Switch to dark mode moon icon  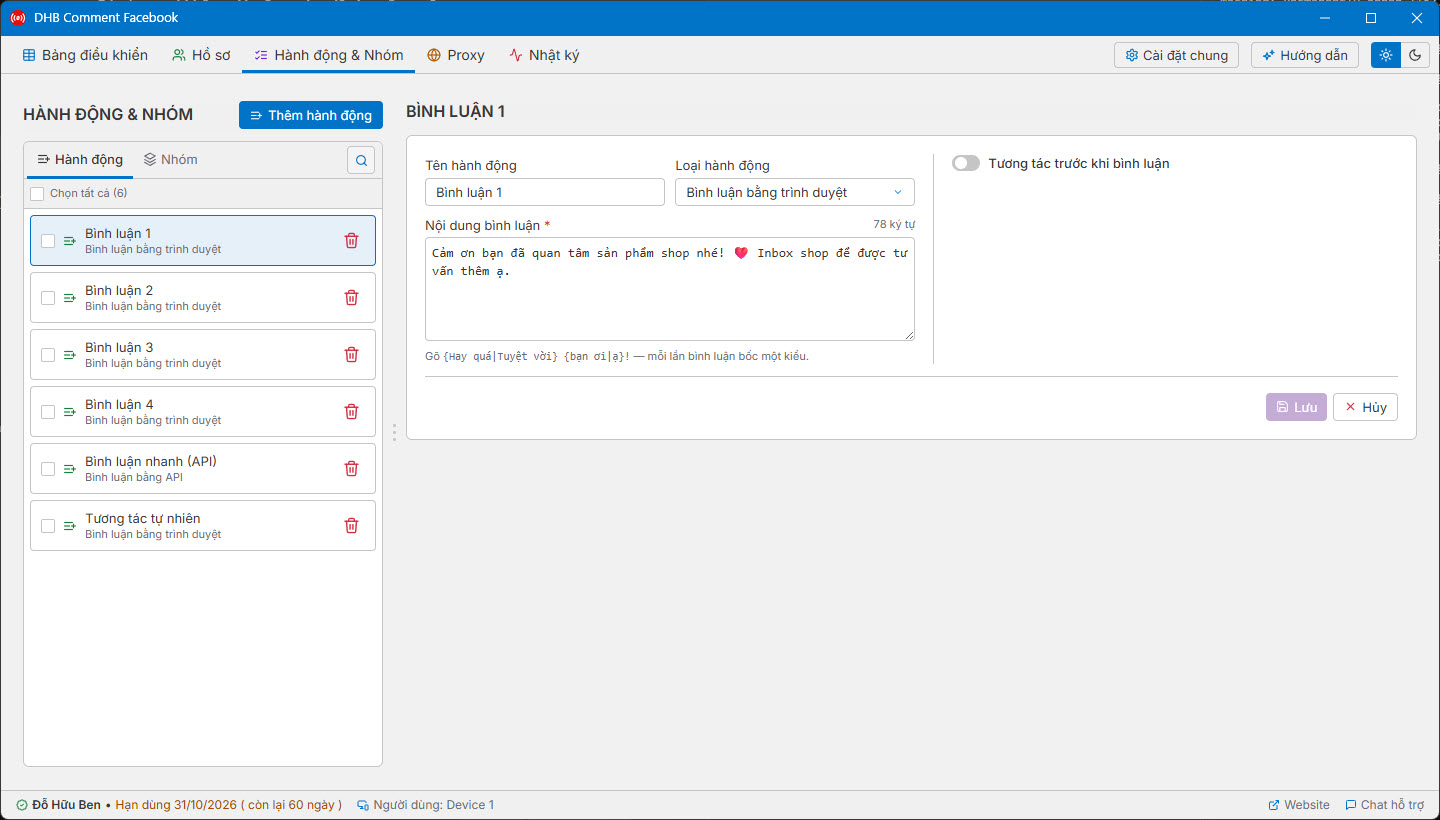pyautogui.click(x=1415, y=55)
